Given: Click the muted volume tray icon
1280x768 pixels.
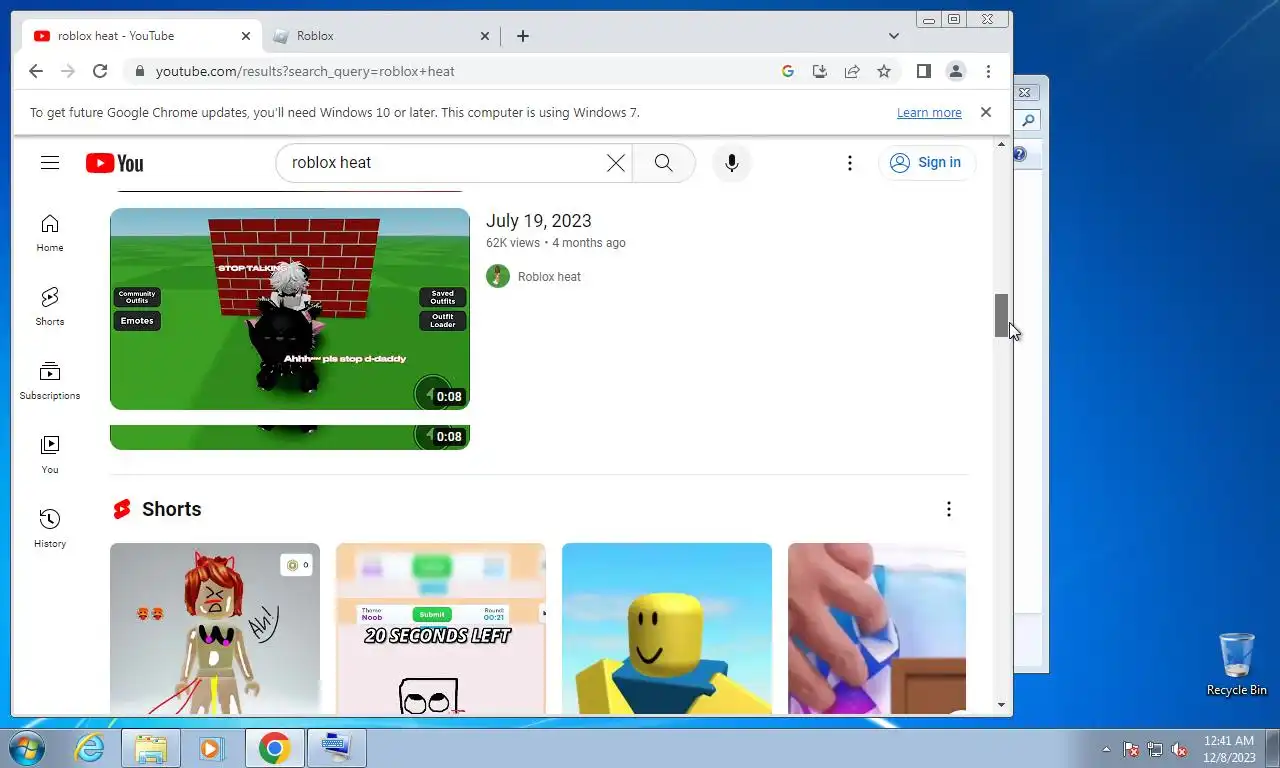Looking at the screenshot, I should tap(1179, 749).
